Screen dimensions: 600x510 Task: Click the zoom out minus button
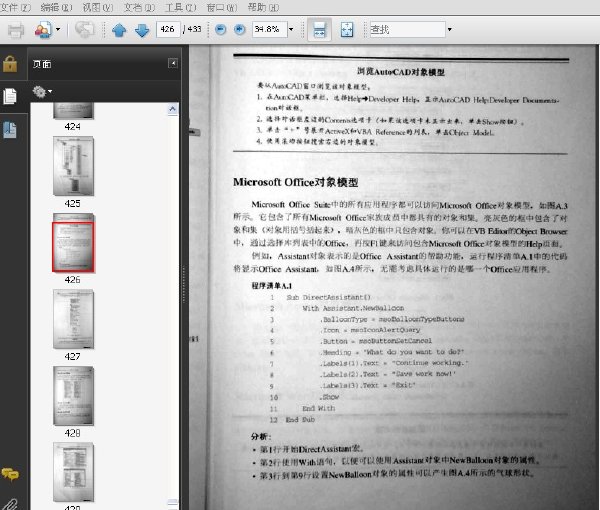pyautogui.click(x=220, y=29)
